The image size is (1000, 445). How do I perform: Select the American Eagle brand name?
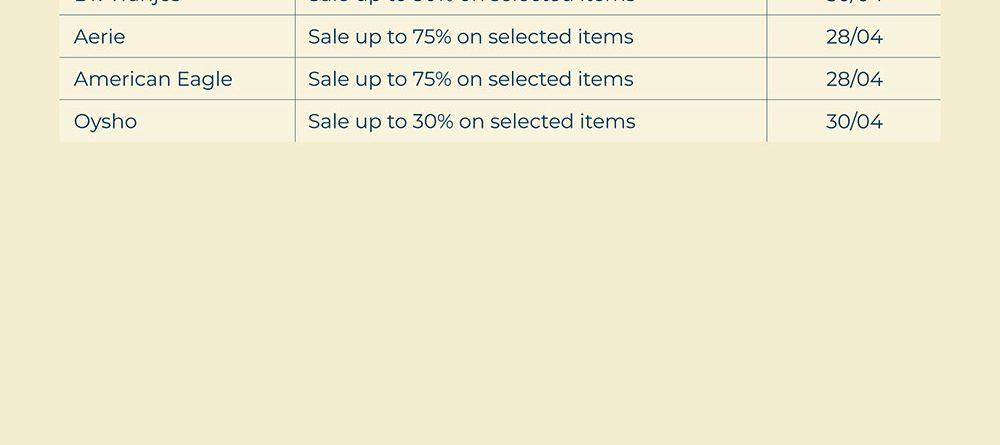point(153,79)
